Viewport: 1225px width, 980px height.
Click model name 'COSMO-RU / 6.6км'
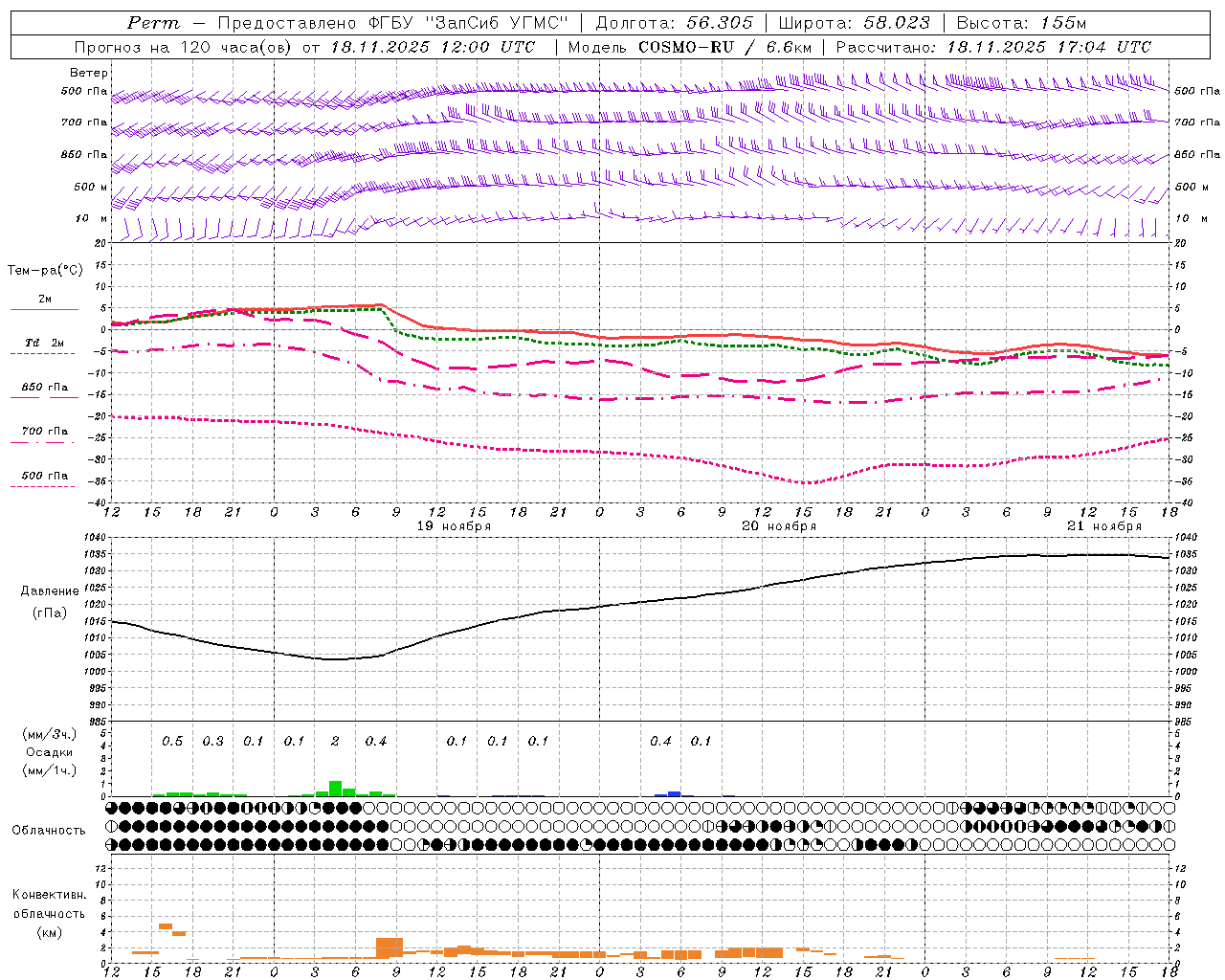(725, 47)
